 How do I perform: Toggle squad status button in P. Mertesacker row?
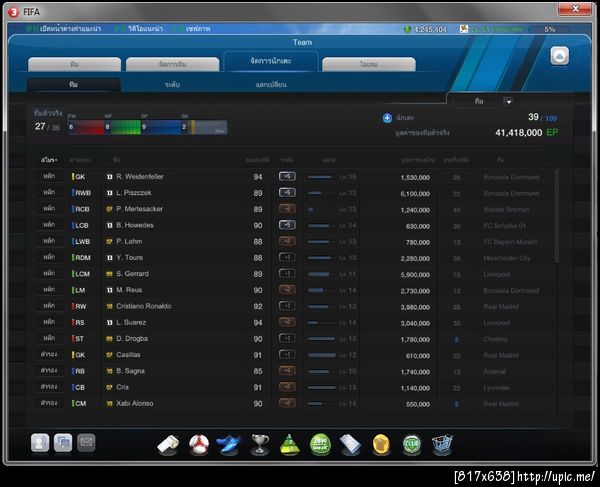49,209
